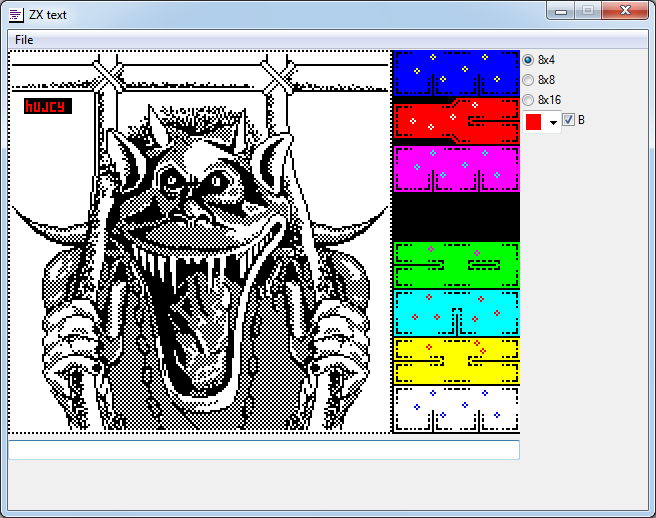Click the yellow tile panel
This screenshot has height=518, width=656.
(456, 361)
